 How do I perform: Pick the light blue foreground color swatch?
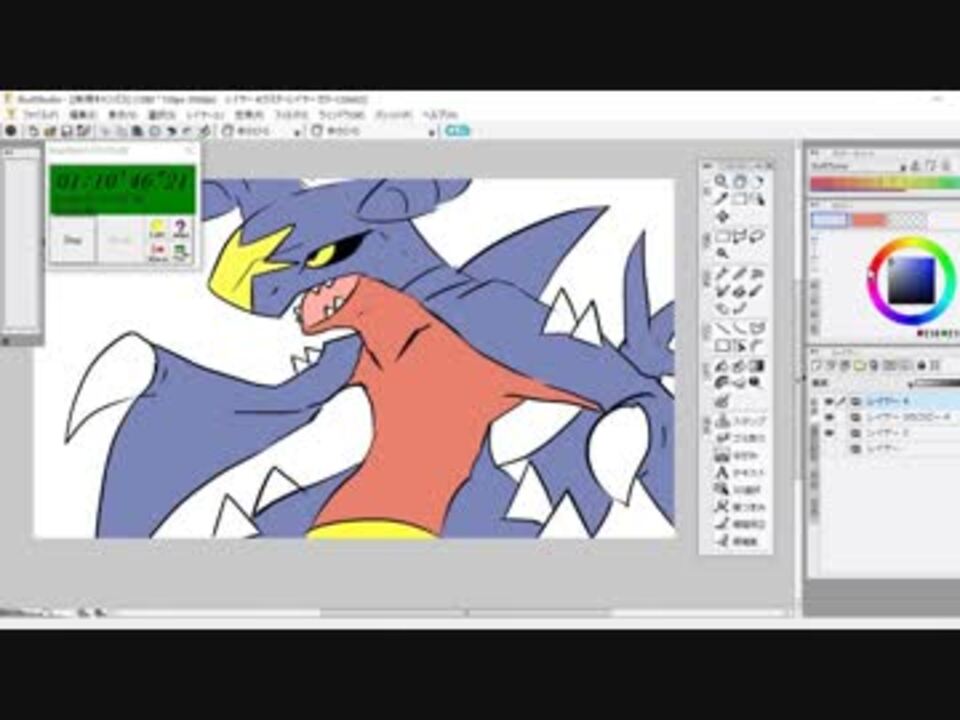[x=830, y=220]
